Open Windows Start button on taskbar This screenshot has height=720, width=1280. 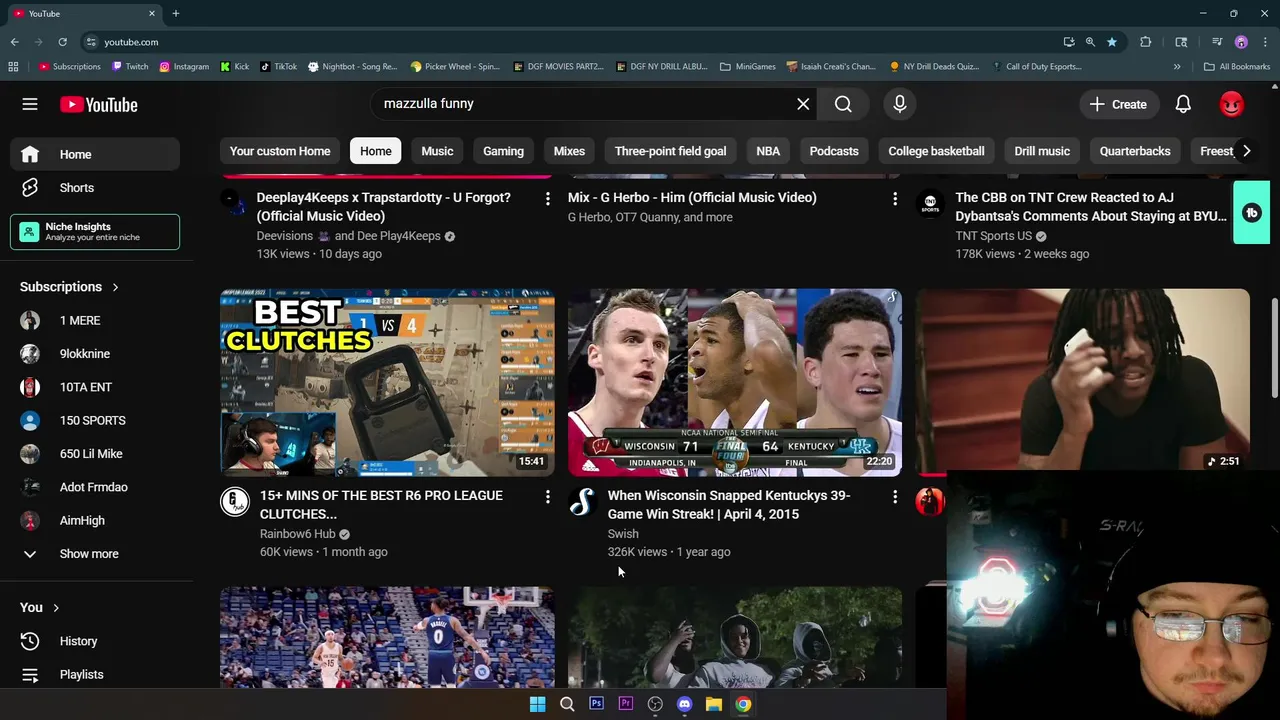[x=537, y=704]
